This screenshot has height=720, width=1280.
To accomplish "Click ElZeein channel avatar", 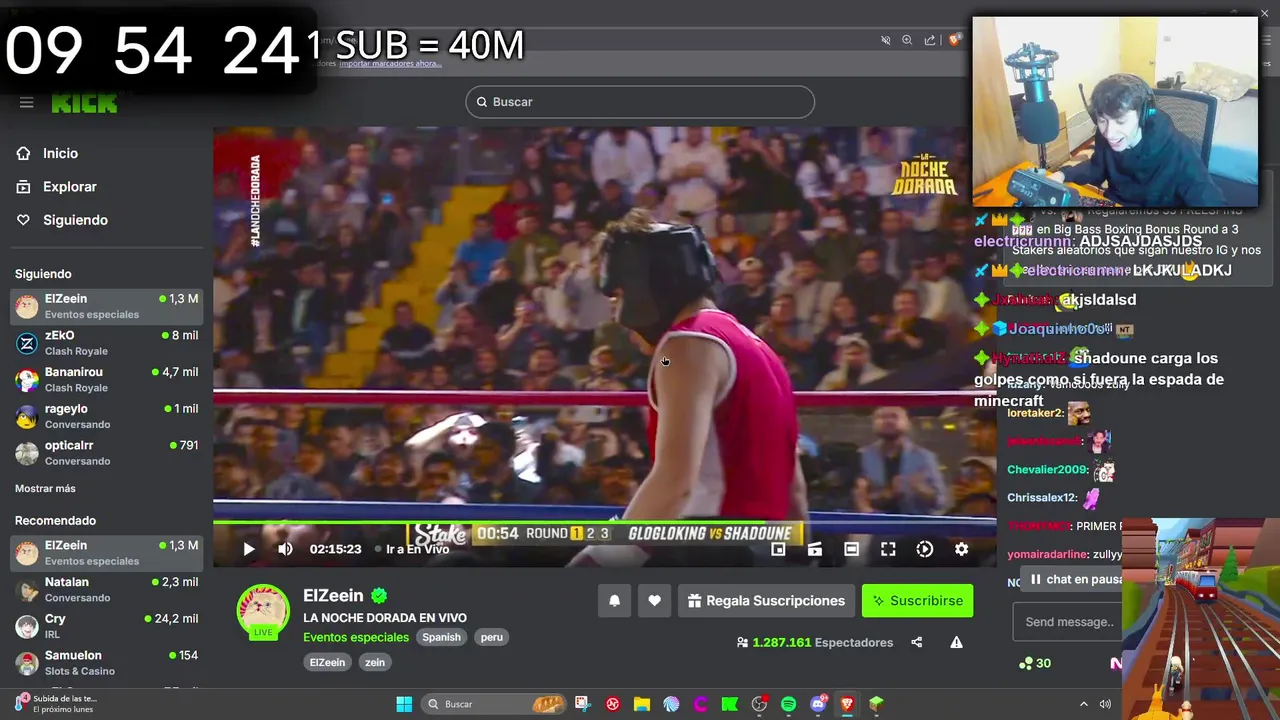I will tap(263, 611).
